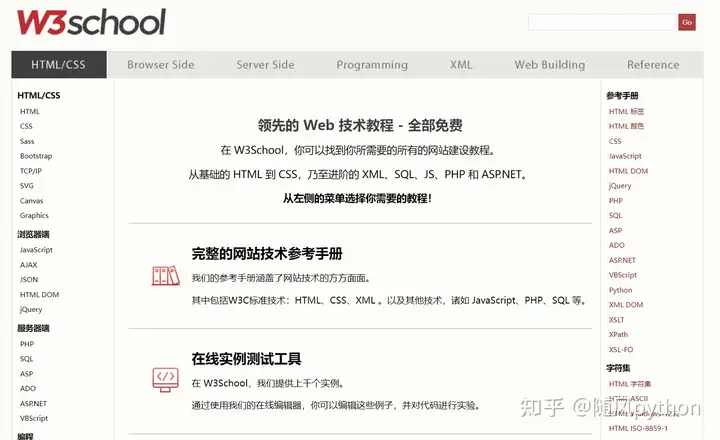The image size is (720, 440).
Task: Open the Python reference link
Action: 620,290
